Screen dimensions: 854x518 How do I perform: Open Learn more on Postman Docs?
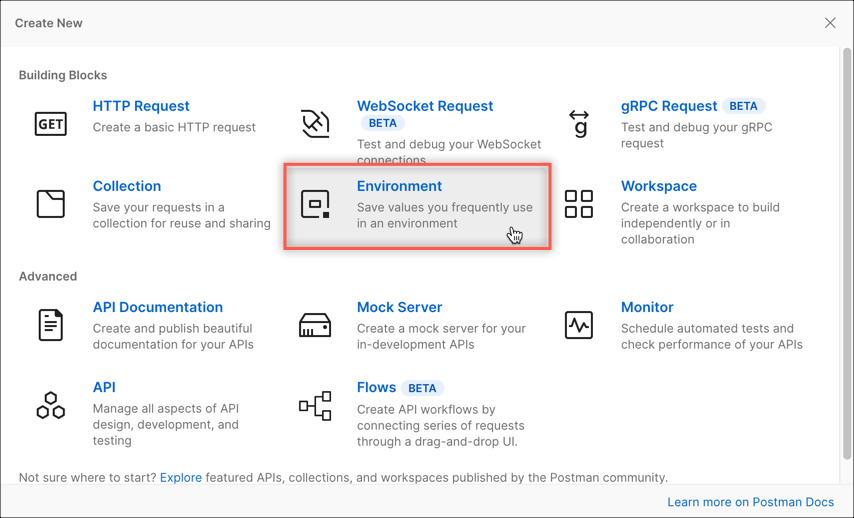pyautogui.click(x=750, y=502)
